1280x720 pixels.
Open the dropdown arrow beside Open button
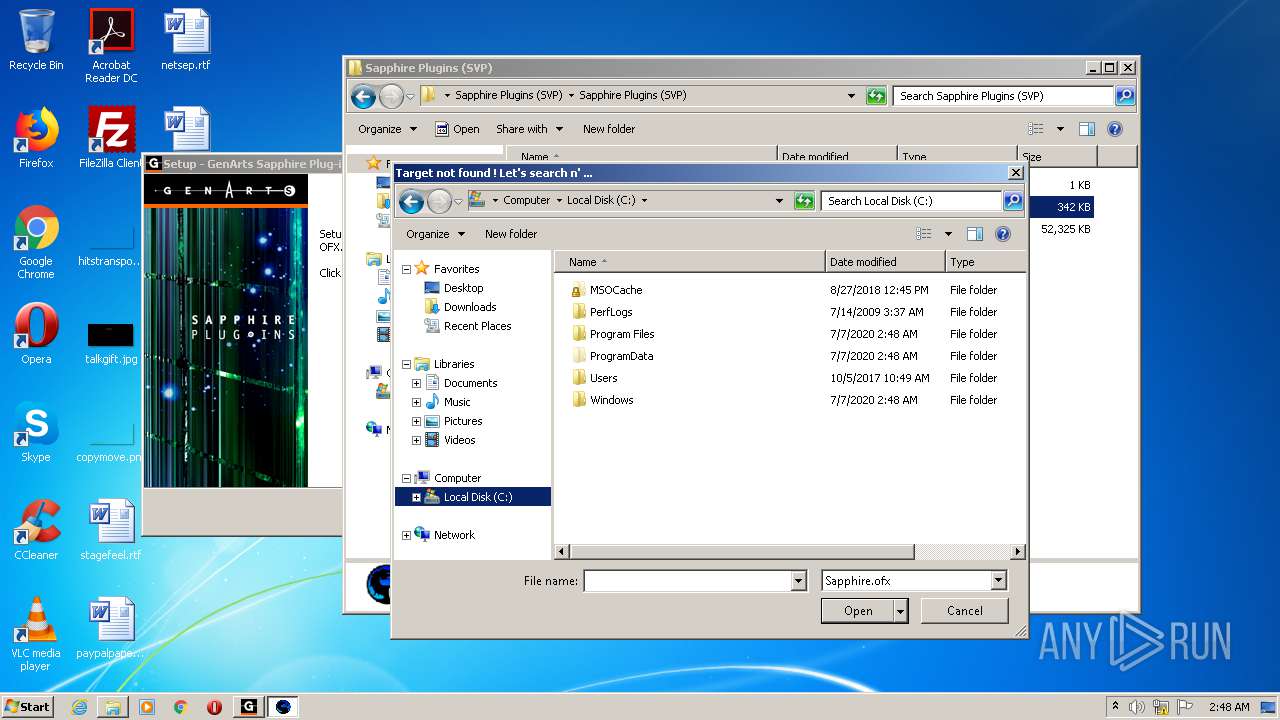[901, 611]
